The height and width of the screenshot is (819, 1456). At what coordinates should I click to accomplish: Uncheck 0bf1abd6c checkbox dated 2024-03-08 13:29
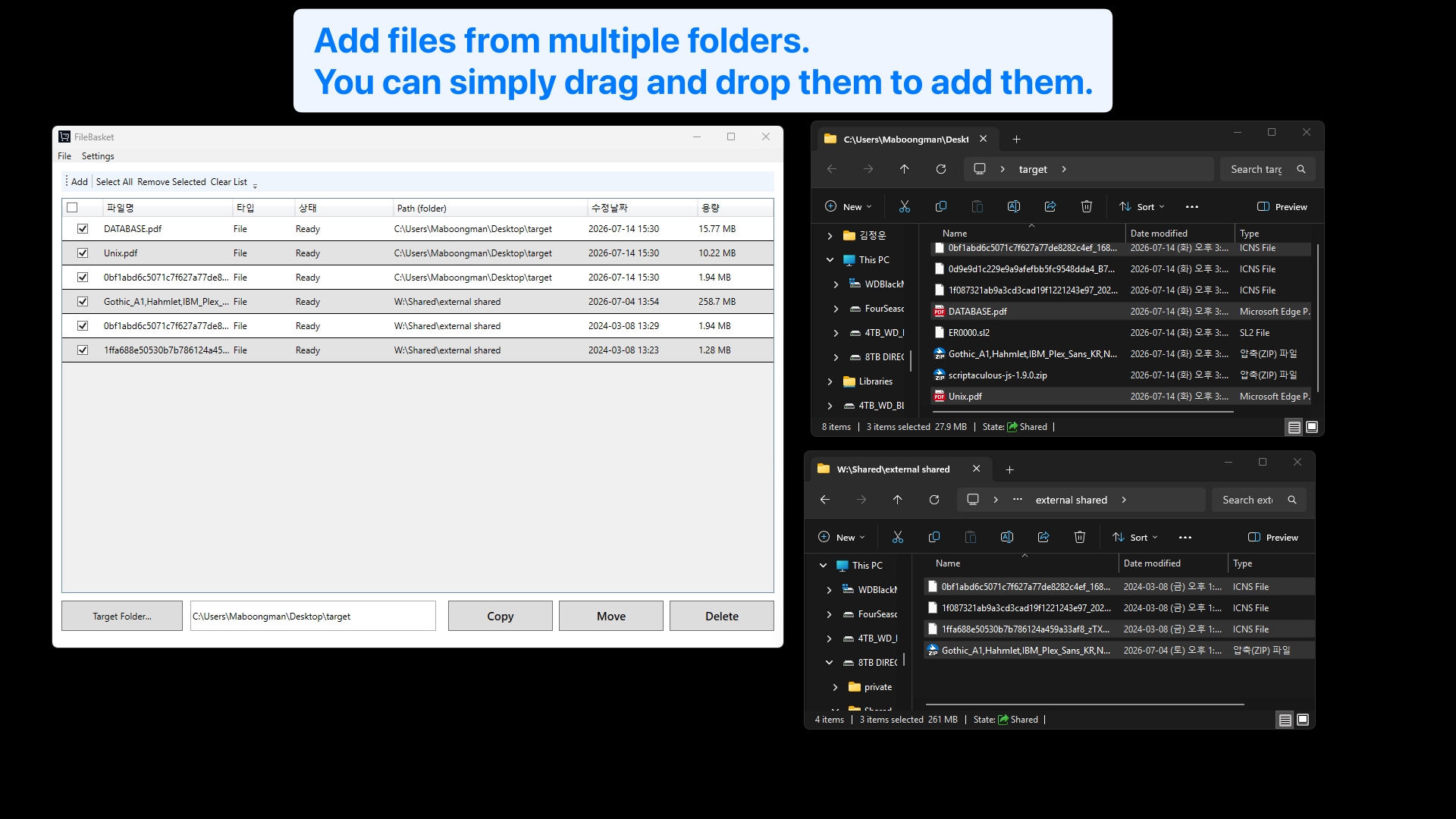click(83, 325)
